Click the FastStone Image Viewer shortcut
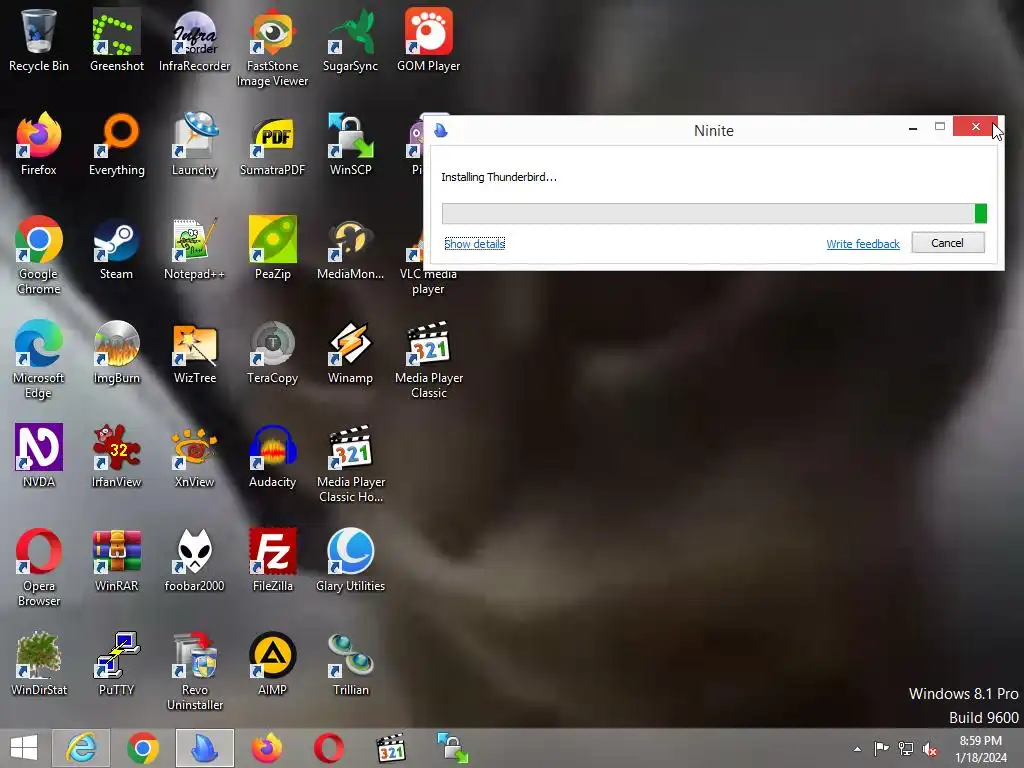This screenshot has height=768, width=1024. [x=272, y=47]
